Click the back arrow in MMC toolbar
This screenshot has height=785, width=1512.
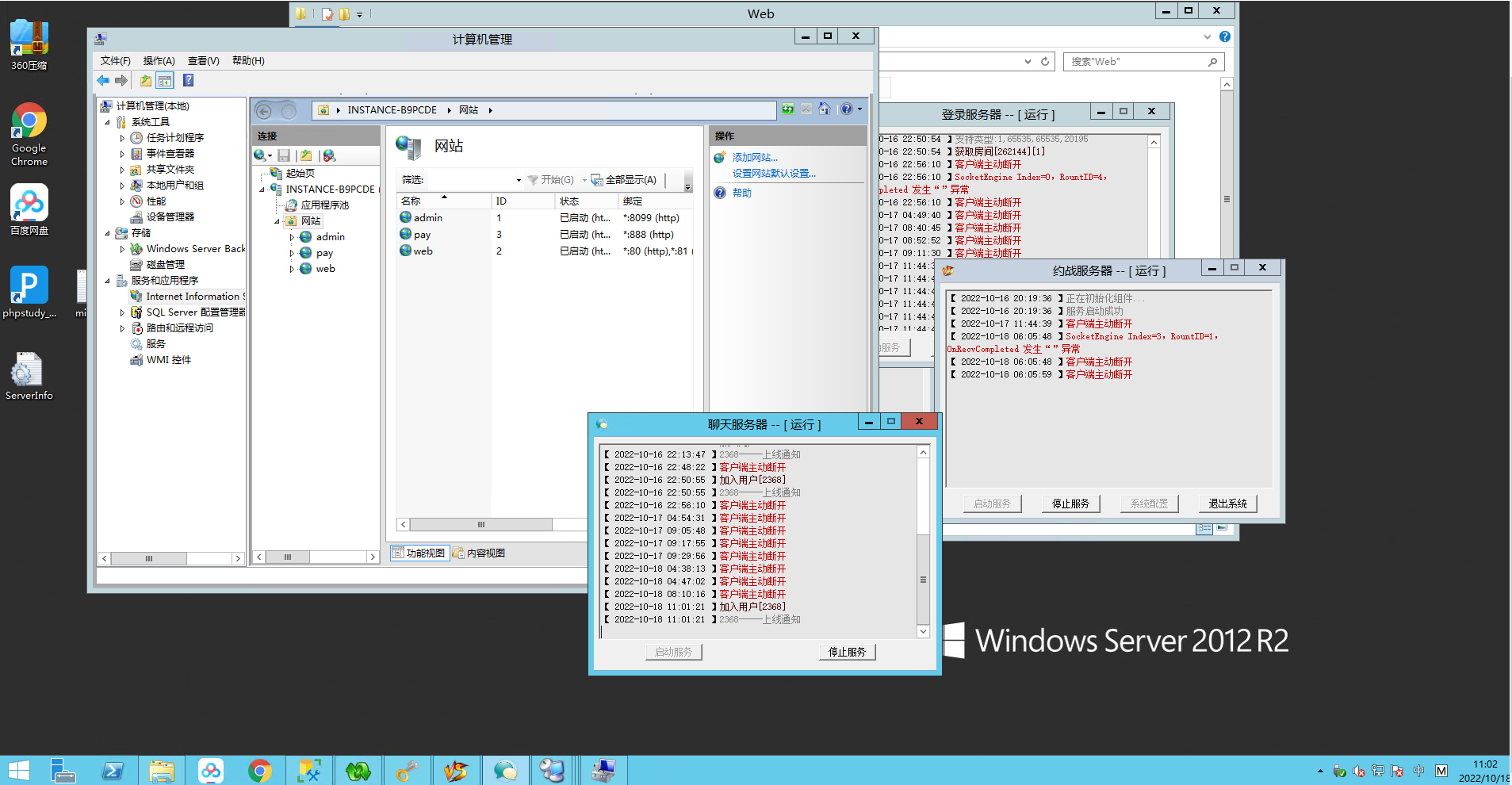point(103,80)
